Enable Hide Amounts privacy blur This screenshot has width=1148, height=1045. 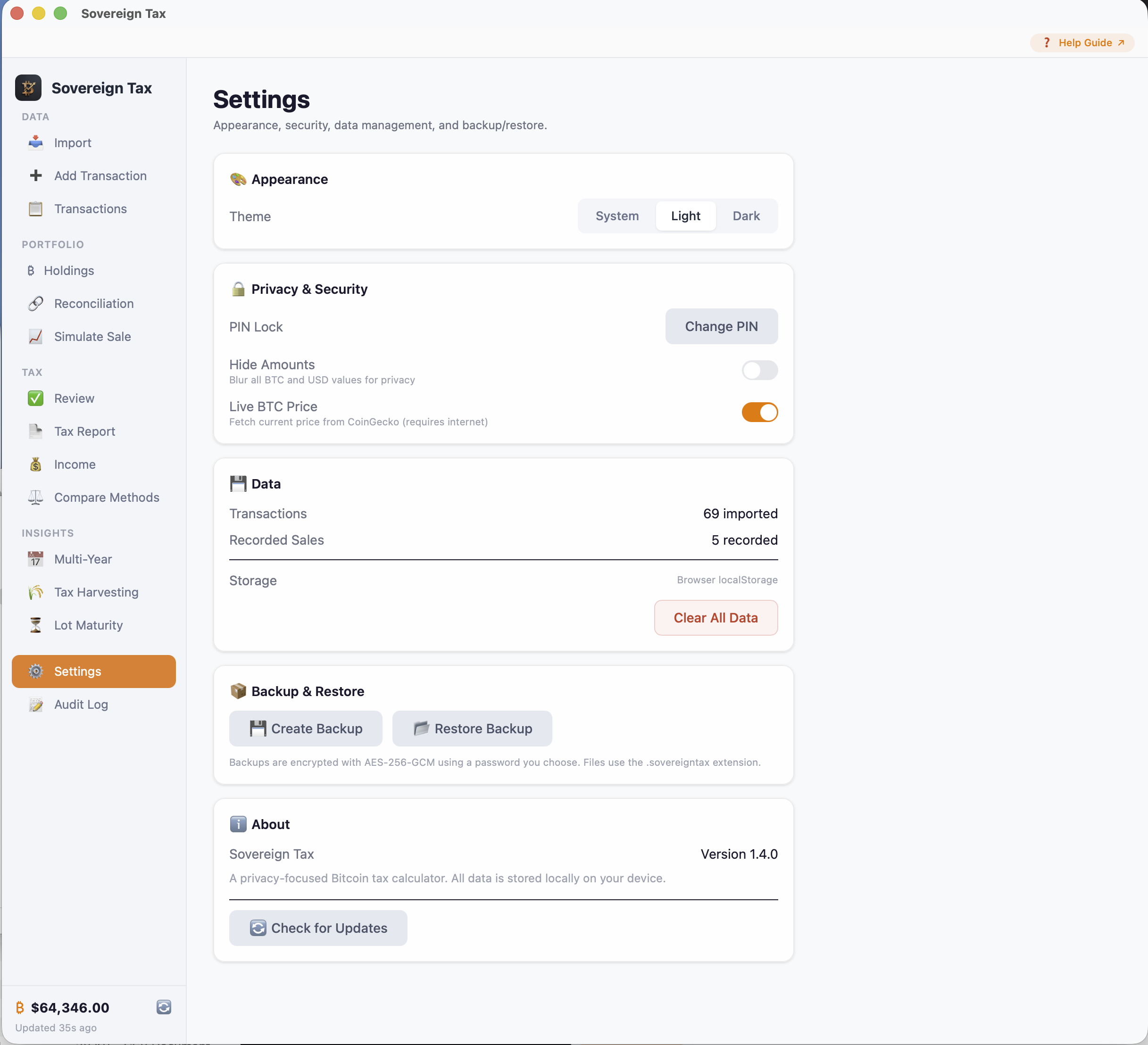pyautogui.click(x=760, y=371)
